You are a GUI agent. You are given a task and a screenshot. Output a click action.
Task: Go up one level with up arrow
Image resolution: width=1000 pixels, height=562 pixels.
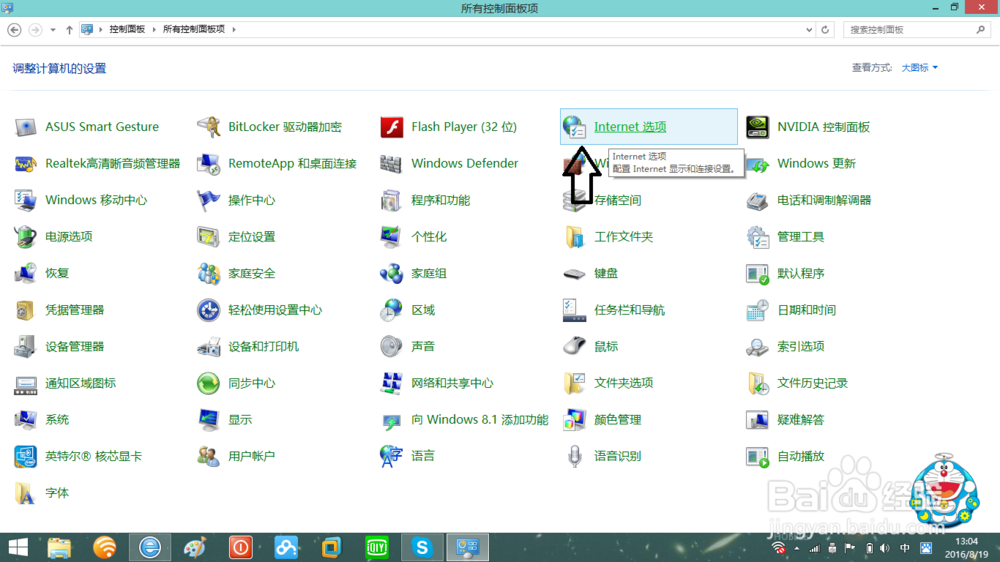click(x=69, y=29)
